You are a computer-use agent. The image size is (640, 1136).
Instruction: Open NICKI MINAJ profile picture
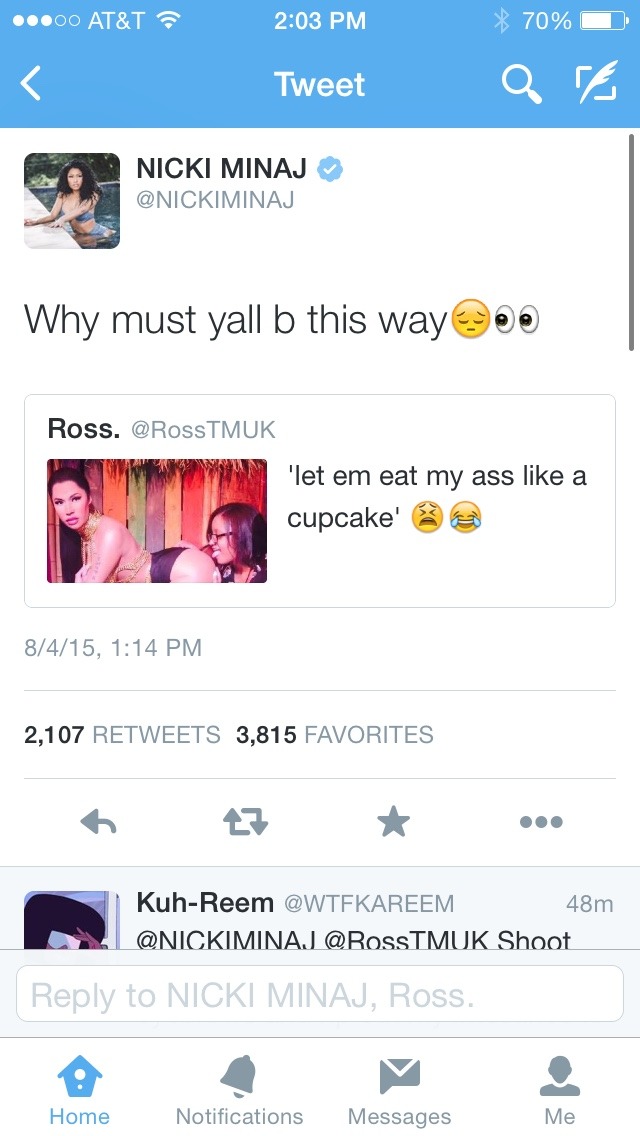pyautogui.click(x=72, y=201)
